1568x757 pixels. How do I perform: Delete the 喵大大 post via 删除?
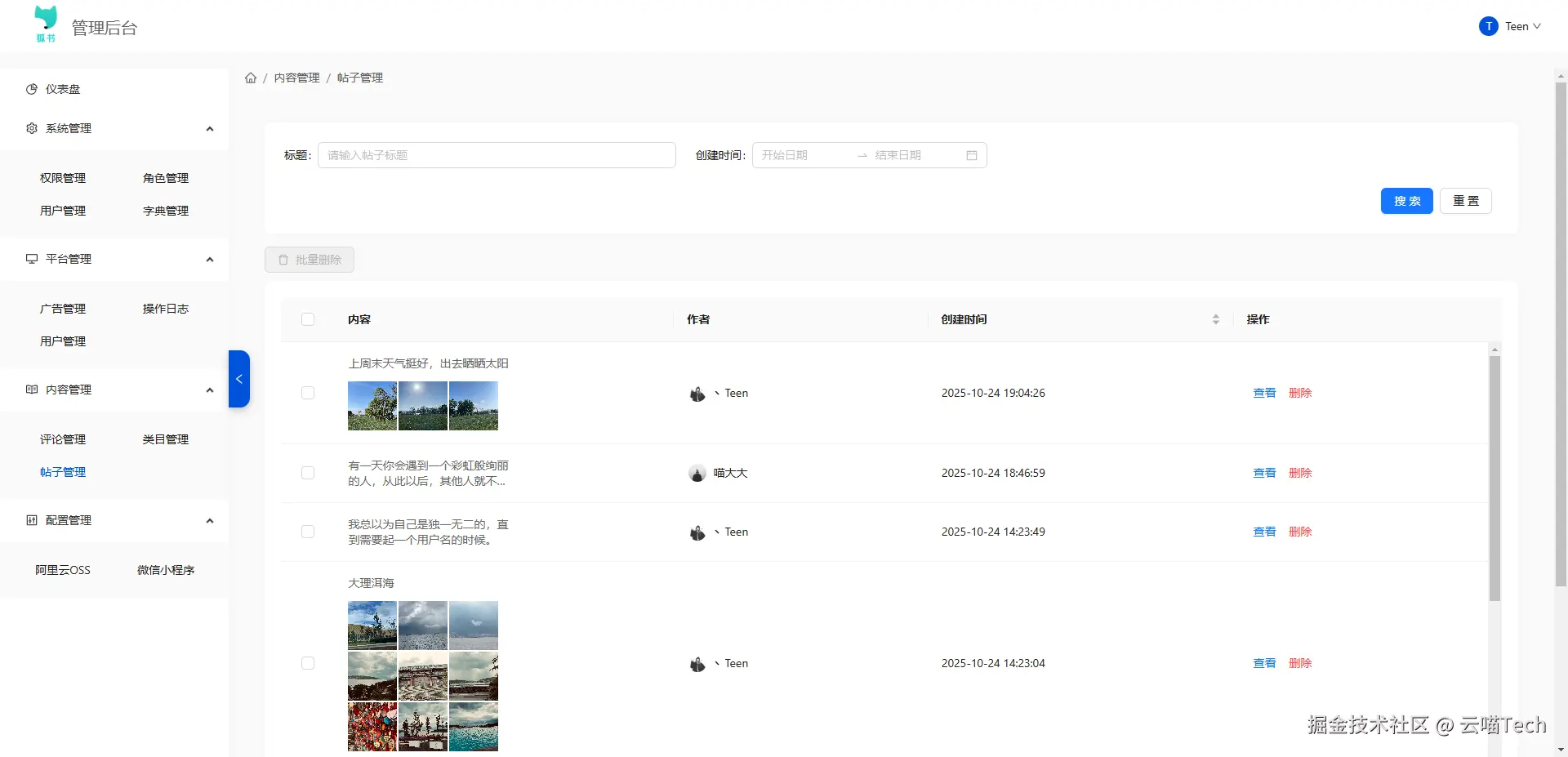tap(1300, 473)
